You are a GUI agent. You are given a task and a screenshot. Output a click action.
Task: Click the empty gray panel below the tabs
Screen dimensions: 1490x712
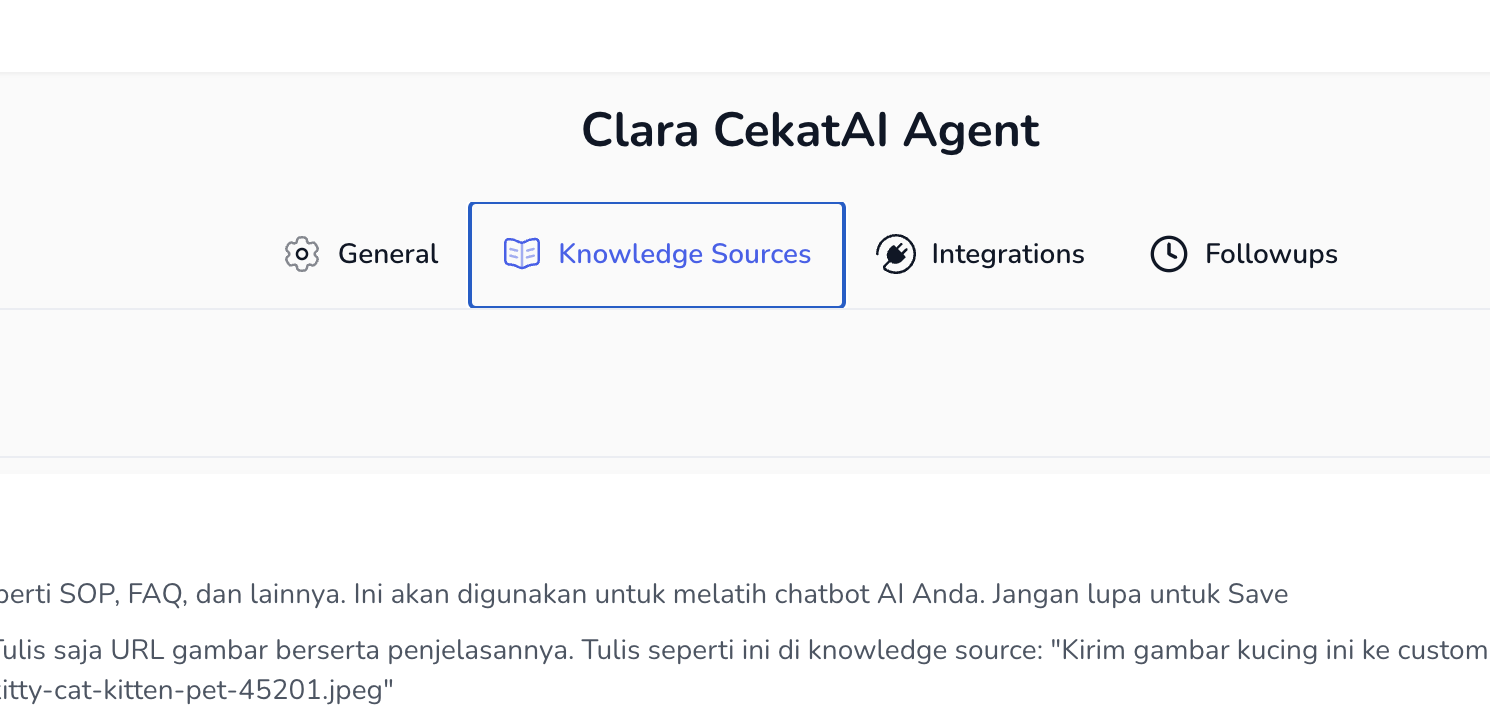click(744, 384)
